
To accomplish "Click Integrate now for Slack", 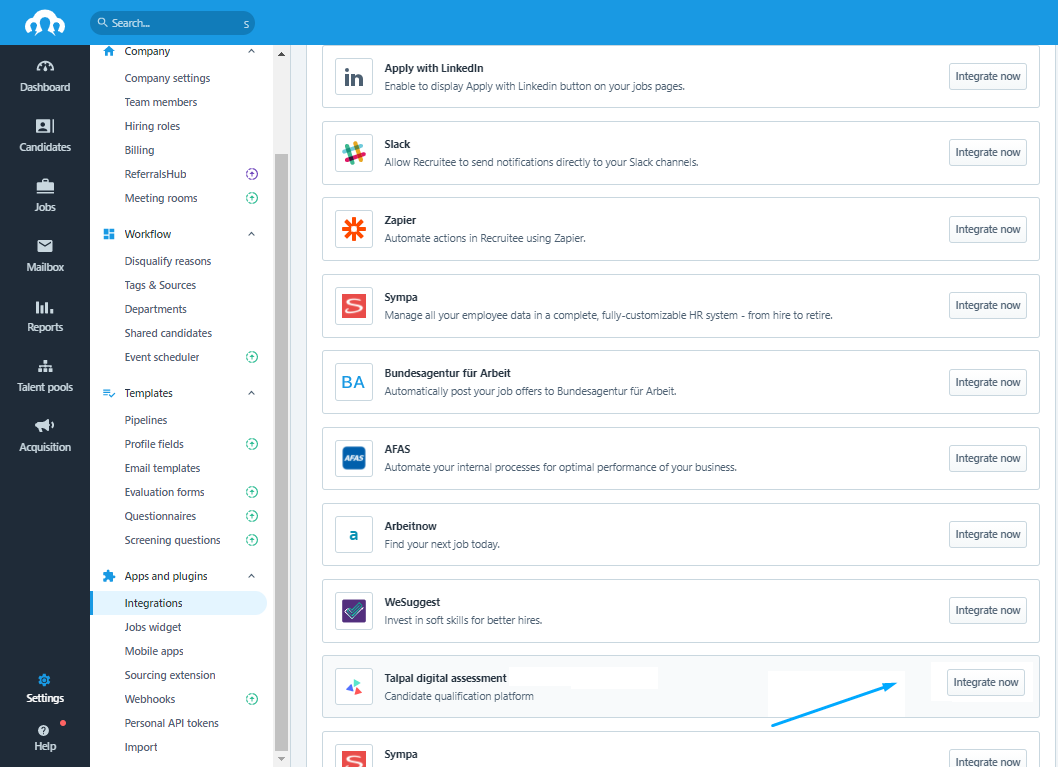I will tap(987, 152).
